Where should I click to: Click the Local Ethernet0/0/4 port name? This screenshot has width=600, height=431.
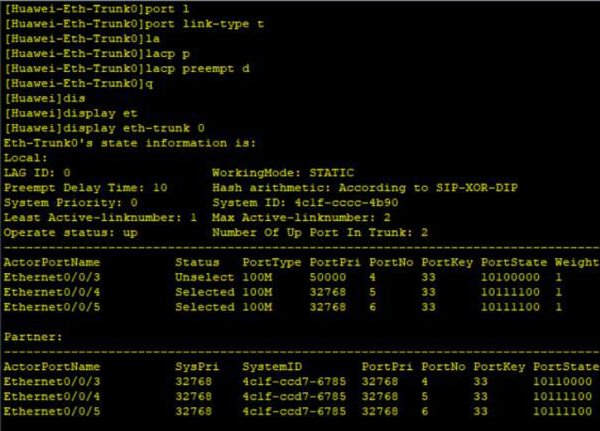point(52,292)
